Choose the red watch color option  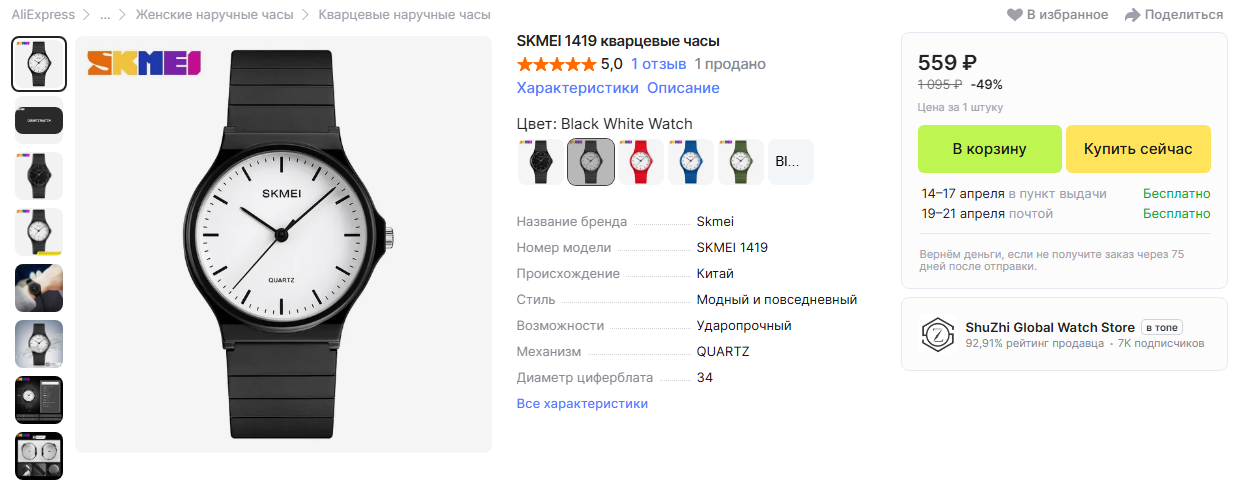[641, 162]
